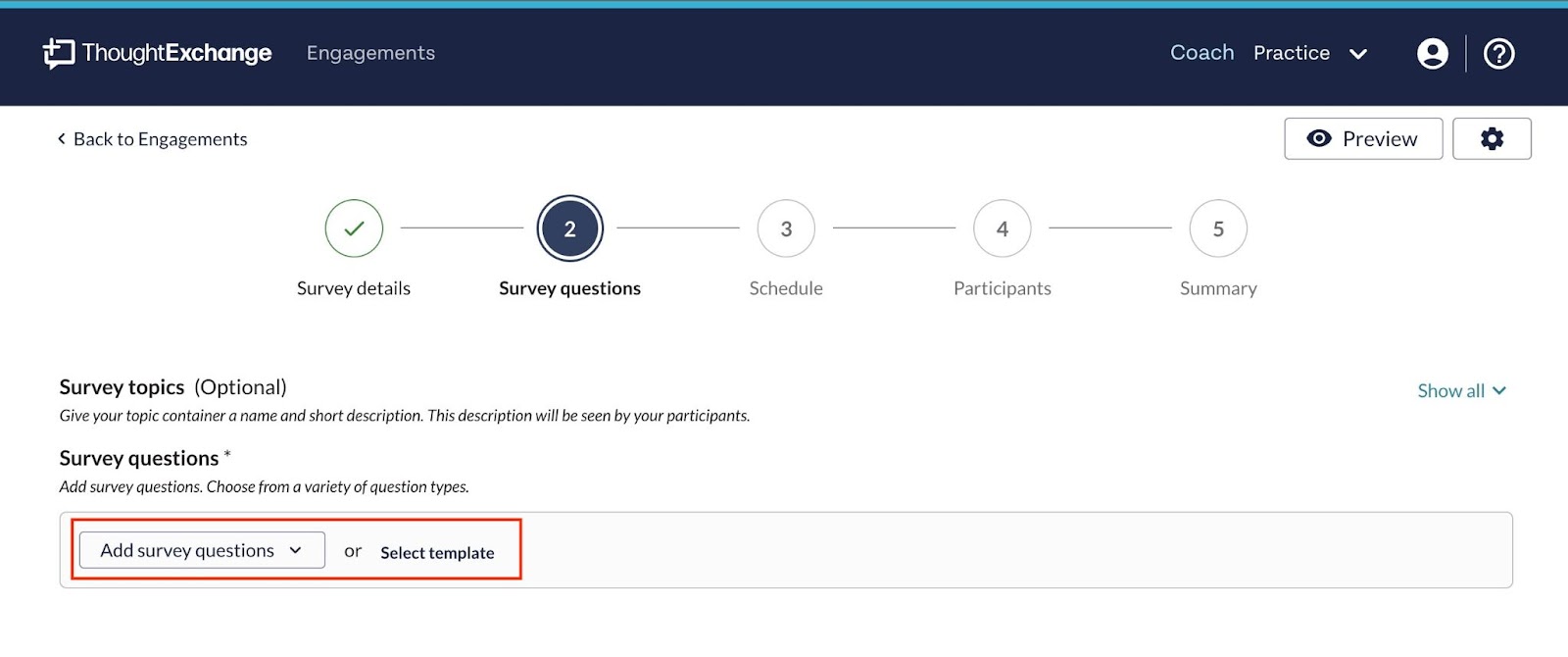
Task: Click the green checkmark Survey details step
Action: [354, 228]
